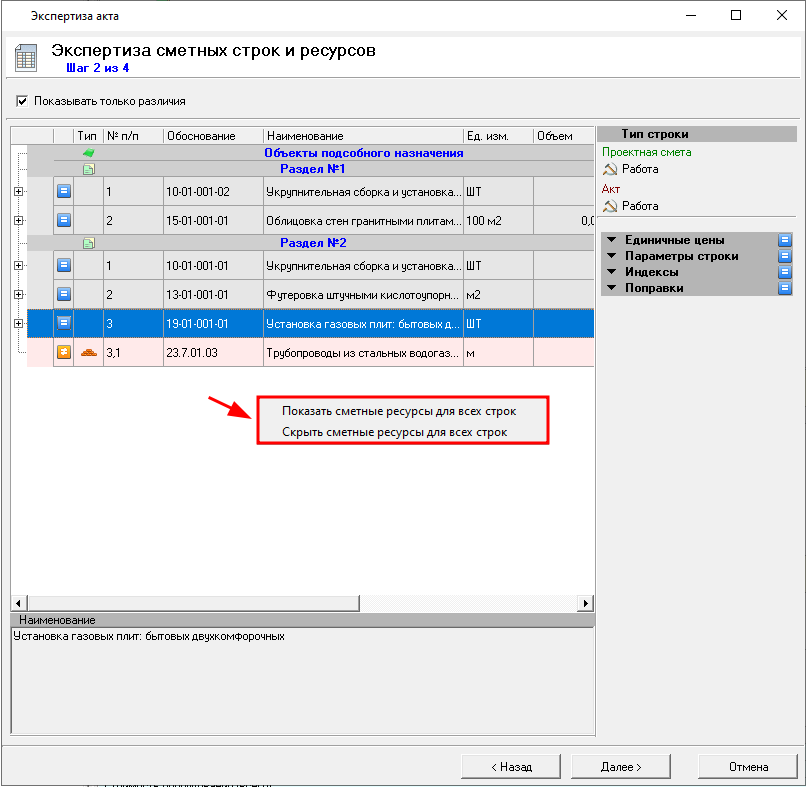Click the blue equals icon beside Единичные цены
Viewport: 806px width, 787px height.
785,240
